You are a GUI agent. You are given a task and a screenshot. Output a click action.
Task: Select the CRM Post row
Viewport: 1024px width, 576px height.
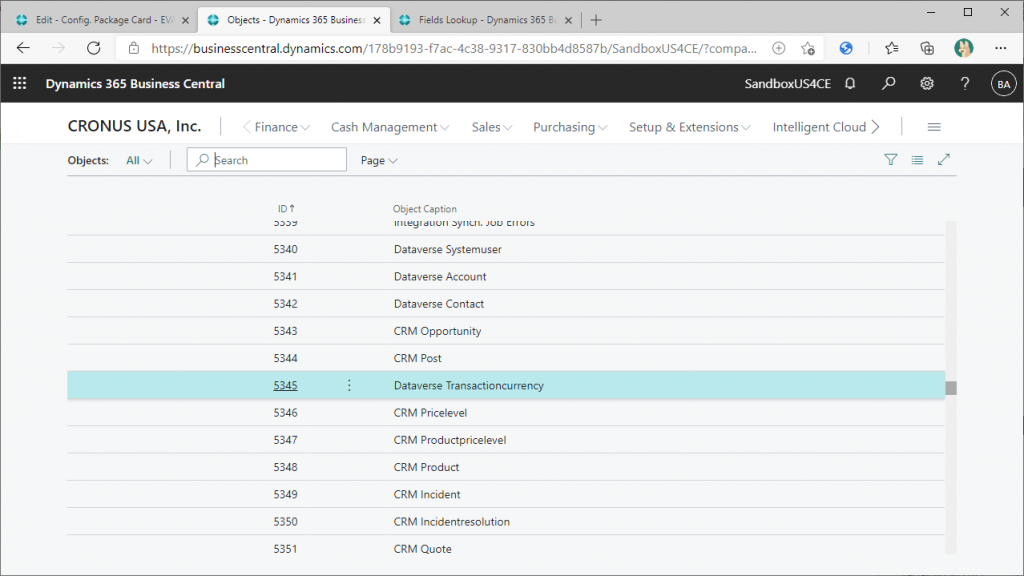[x=506, y=359]
